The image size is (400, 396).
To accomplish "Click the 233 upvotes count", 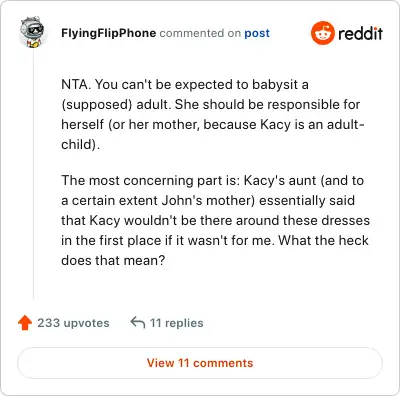I will point(73,323).
